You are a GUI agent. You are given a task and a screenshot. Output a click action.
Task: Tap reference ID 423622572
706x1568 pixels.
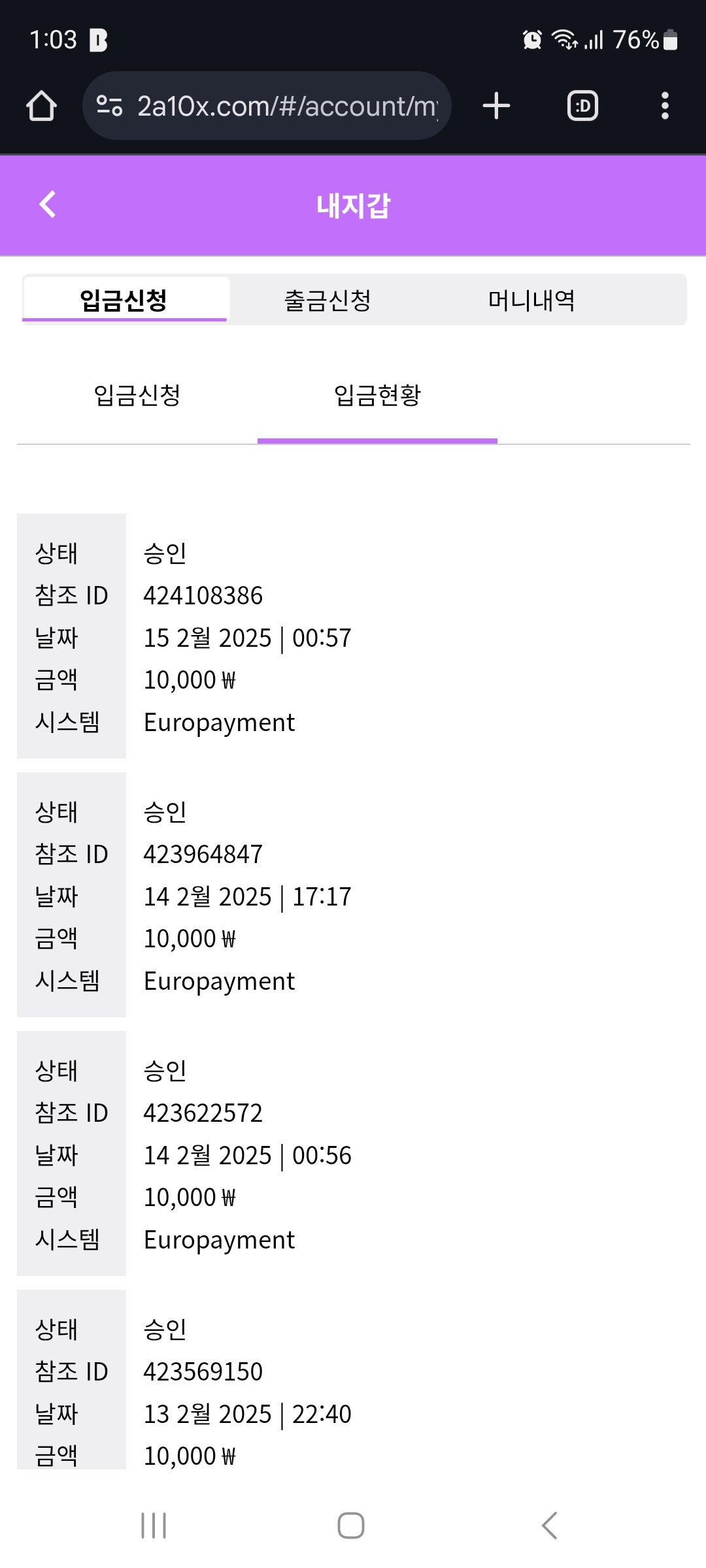(203, 1113)
